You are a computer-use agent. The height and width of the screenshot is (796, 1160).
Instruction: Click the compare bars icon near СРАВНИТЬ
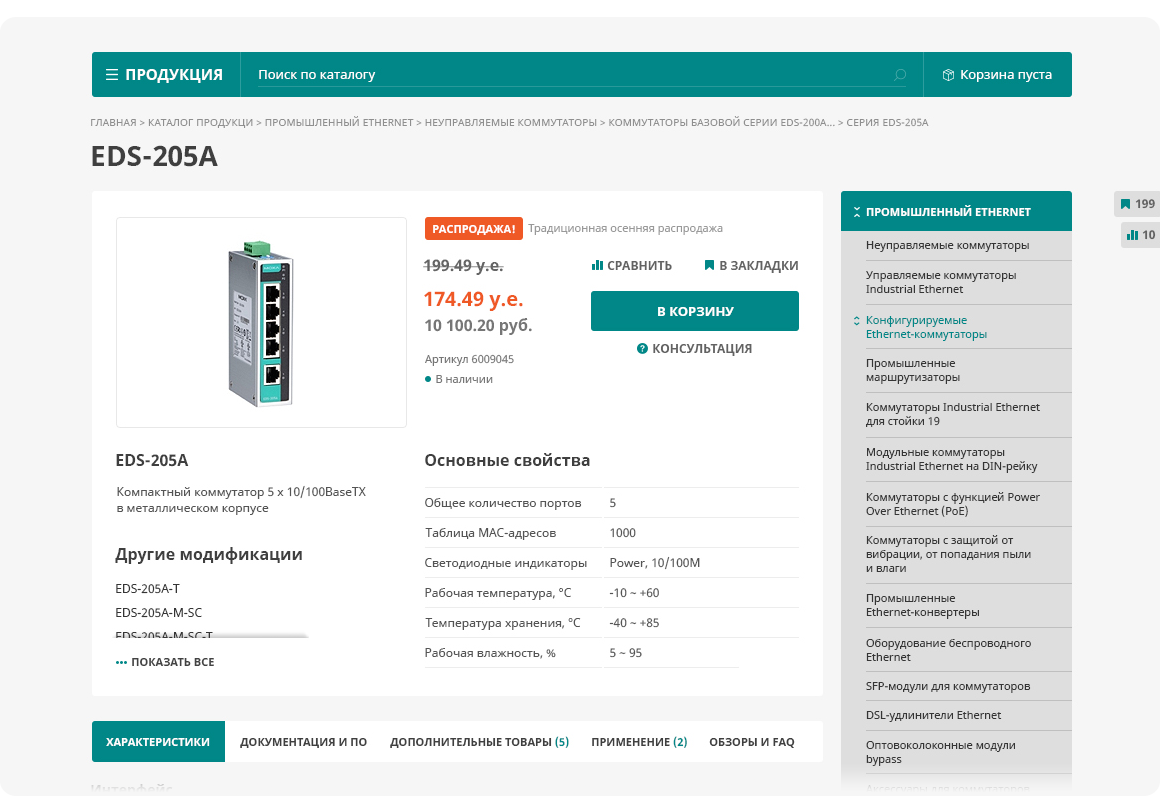pos(597,265)
